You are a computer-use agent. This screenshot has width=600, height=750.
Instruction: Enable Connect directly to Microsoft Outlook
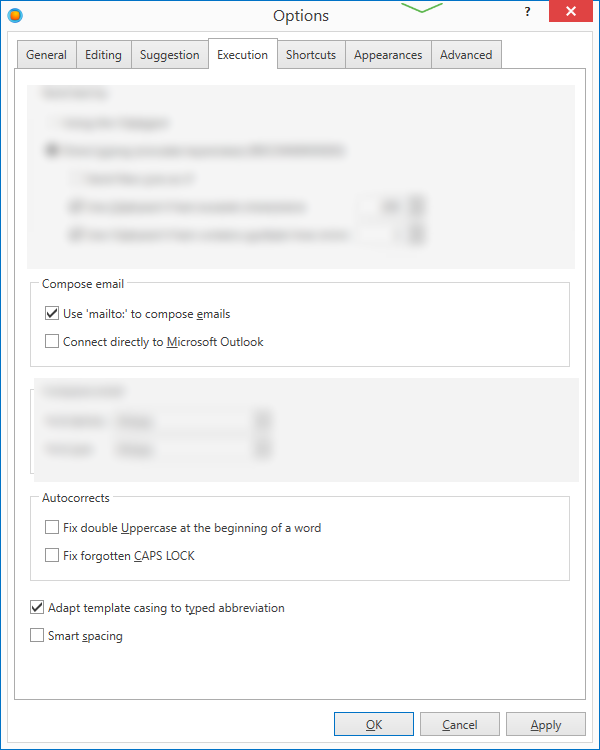[x=52, y=342]
